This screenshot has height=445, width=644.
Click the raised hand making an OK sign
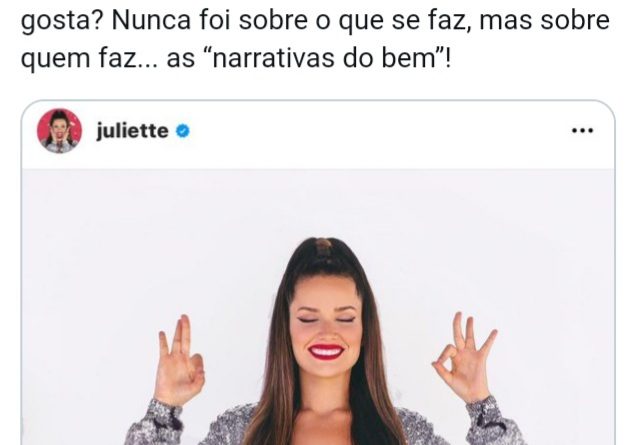click(x=464, y=357)
